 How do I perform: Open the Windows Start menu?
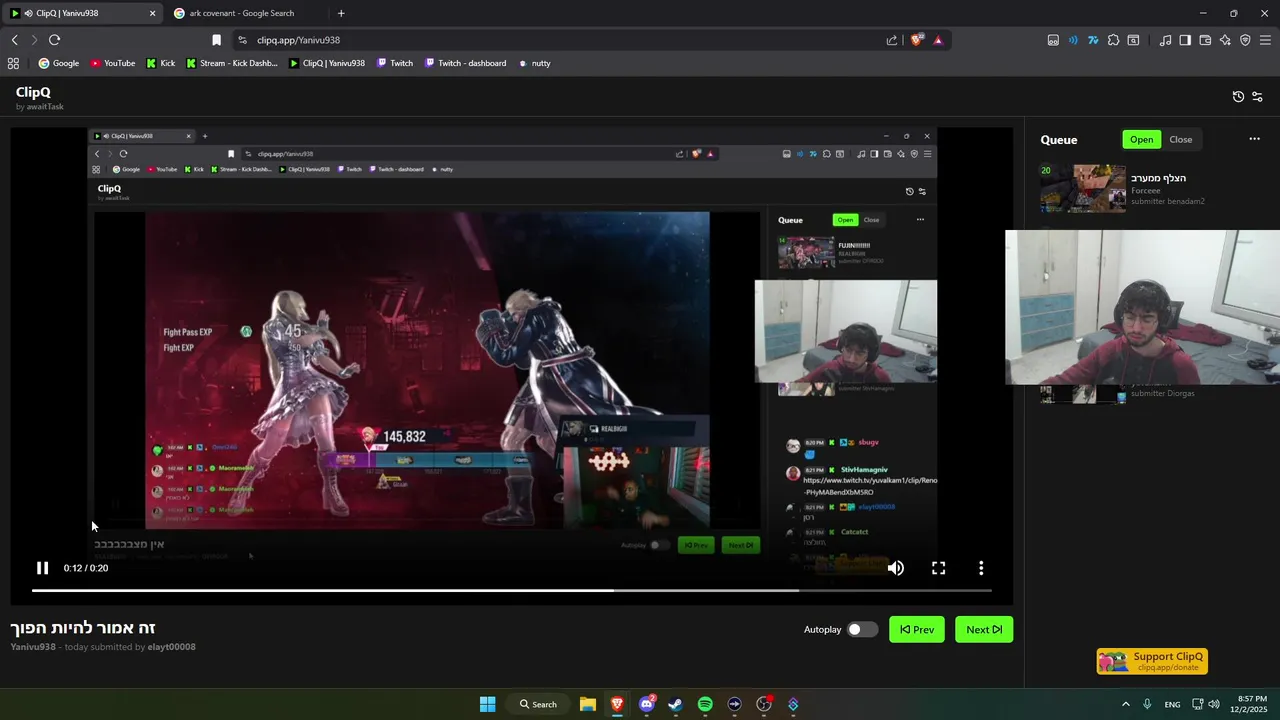point(487,704)
